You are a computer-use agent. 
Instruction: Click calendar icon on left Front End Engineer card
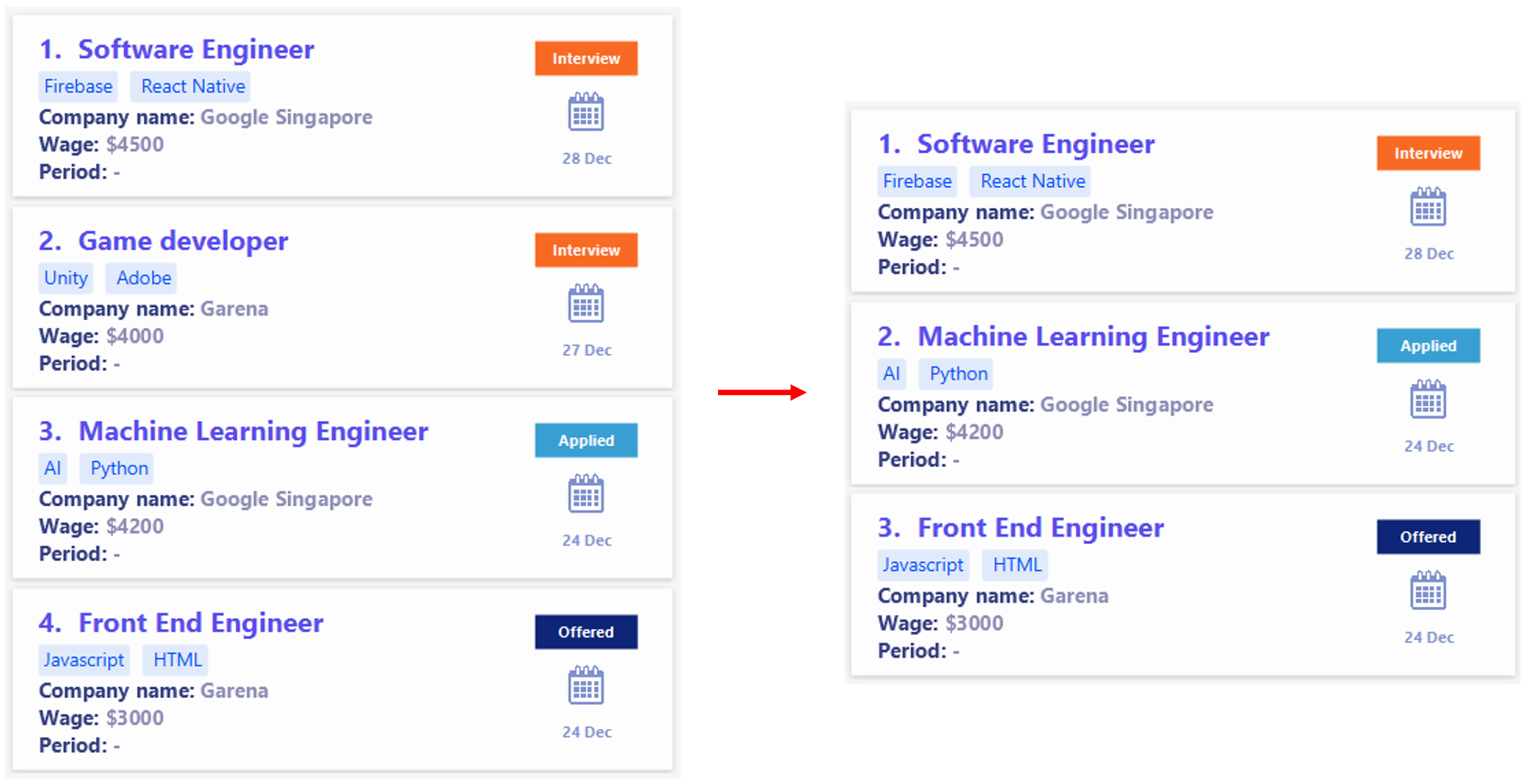coord(585,686)
